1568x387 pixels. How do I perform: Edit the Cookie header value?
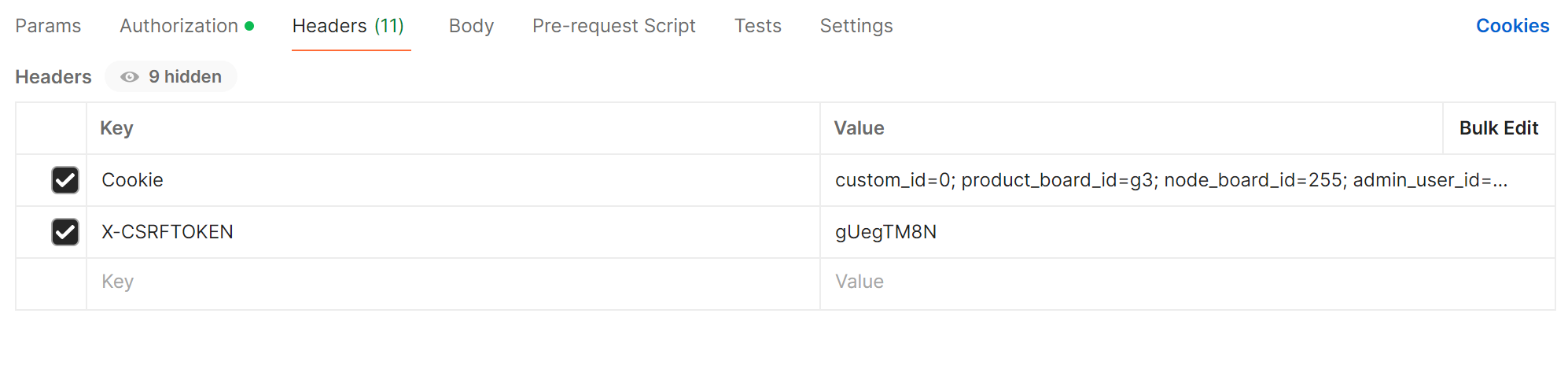pyautogui.click(x=1170, y=180)
